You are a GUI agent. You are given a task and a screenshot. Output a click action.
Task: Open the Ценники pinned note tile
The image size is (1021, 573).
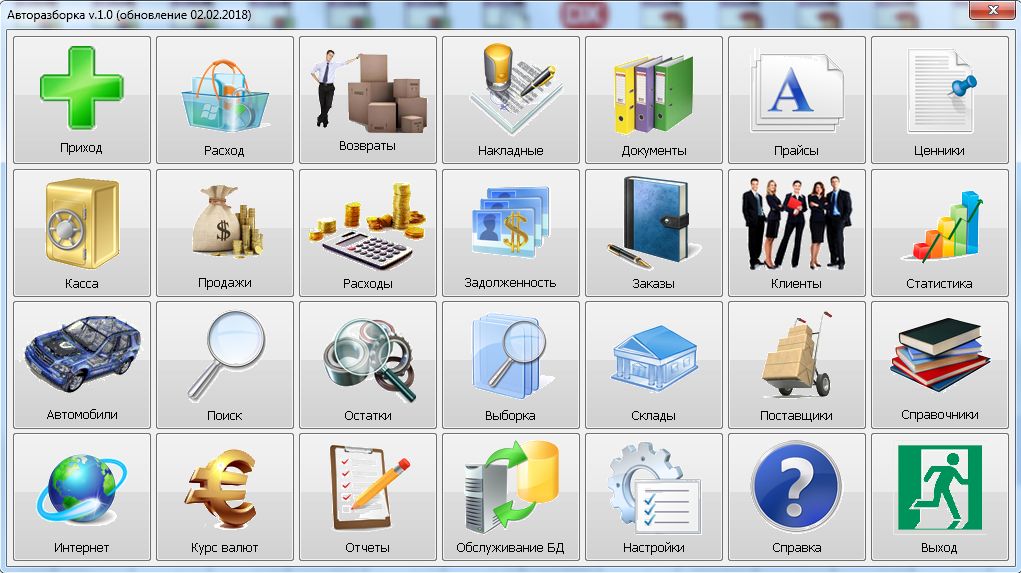940,100
